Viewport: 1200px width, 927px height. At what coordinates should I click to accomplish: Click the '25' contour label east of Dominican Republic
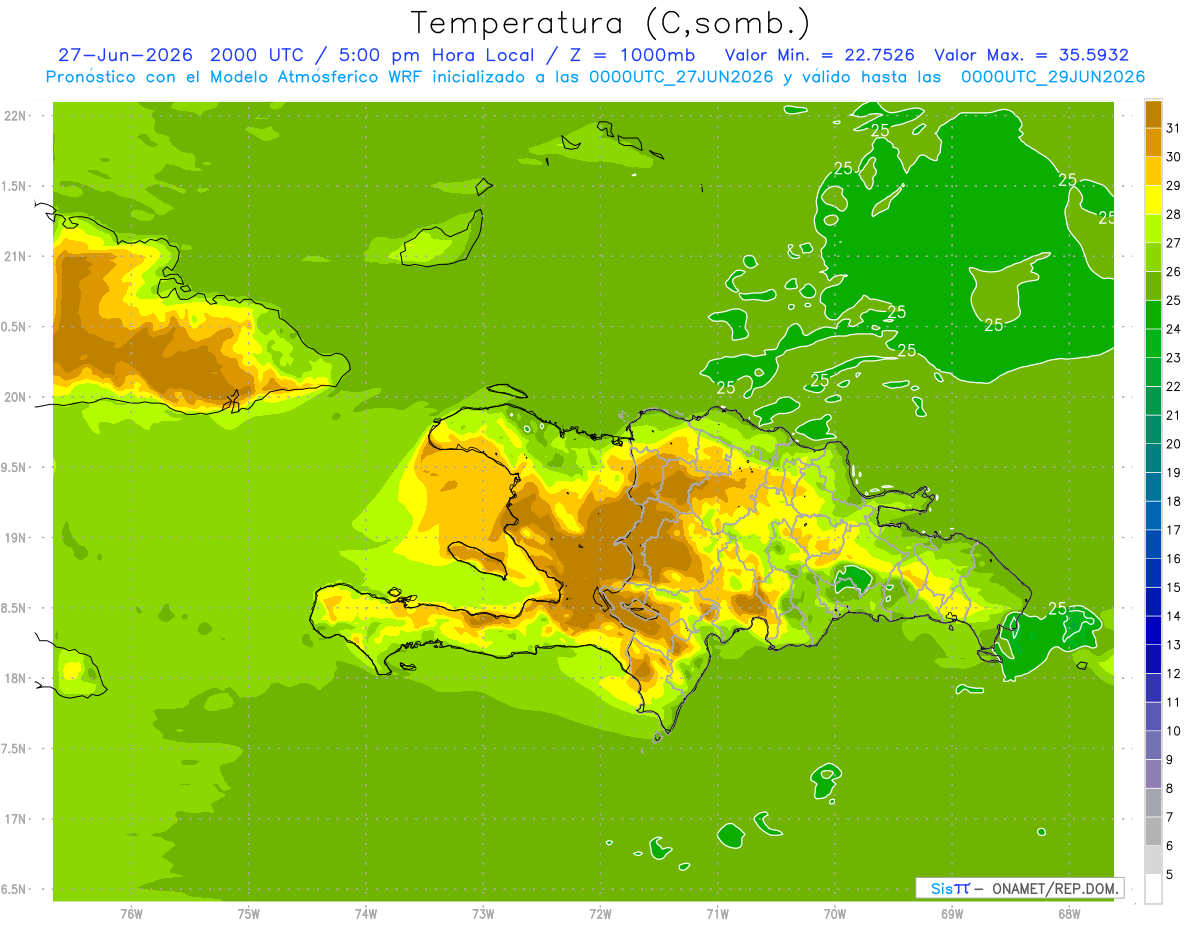pos(1058,609)
